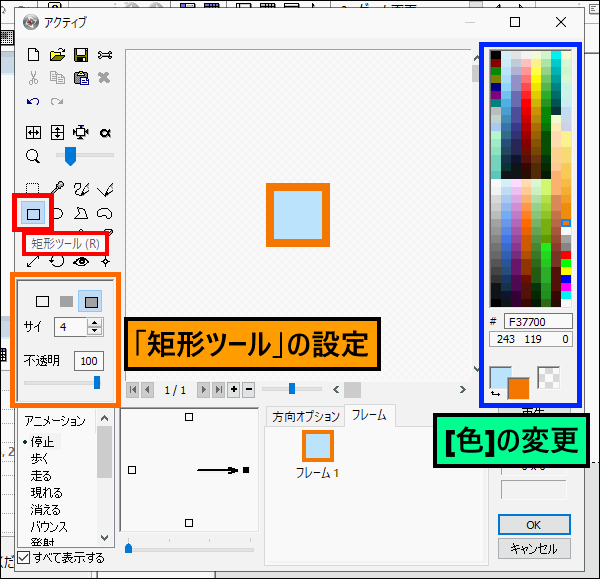Click the flip vertical icon

[57, 133]
